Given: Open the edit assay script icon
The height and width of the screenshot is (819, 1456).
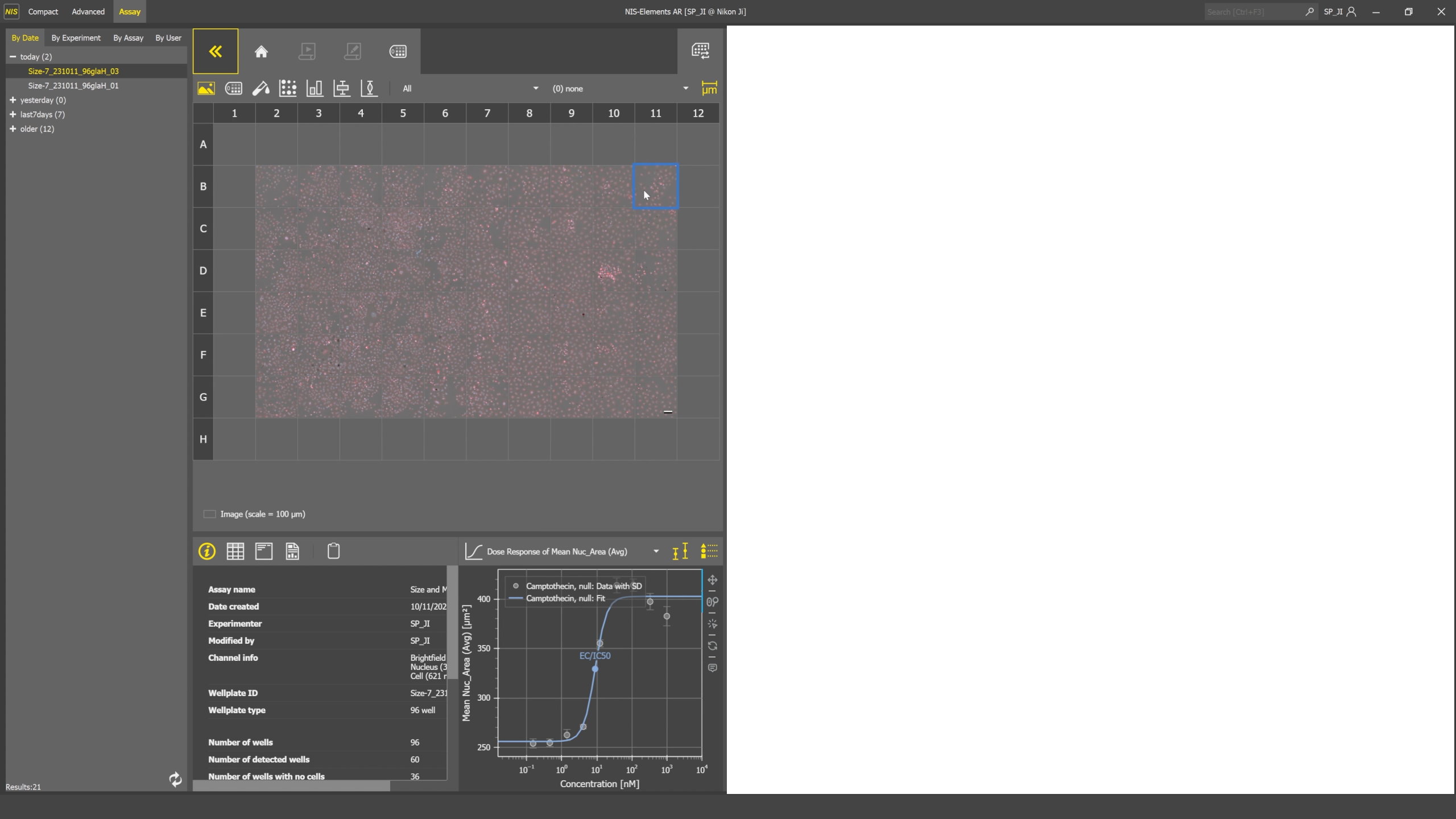Looking at the screenshot, I should [x=353, y=51].
